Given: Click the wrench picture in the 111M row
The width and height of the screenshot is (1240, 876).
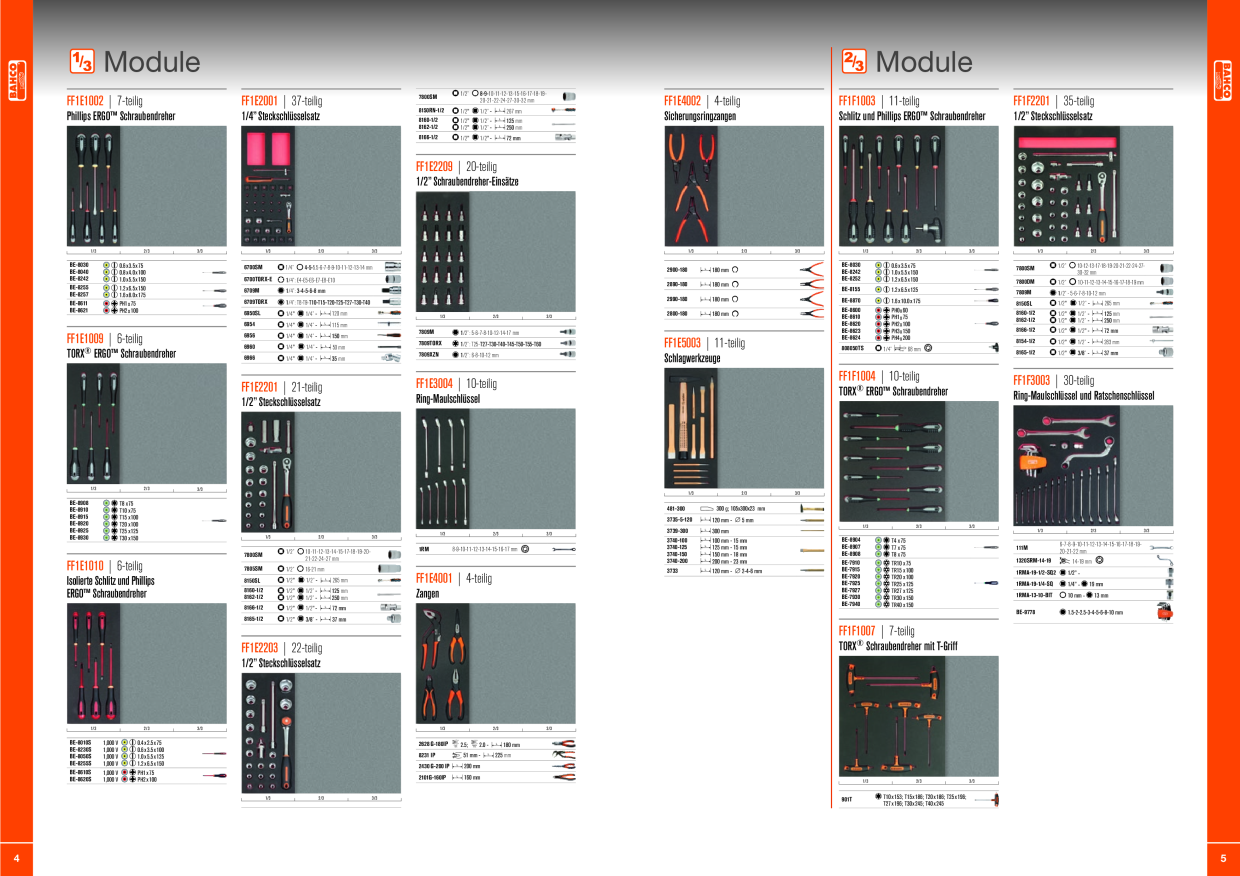Looking at the screenshot, I should click(1162, 548).
